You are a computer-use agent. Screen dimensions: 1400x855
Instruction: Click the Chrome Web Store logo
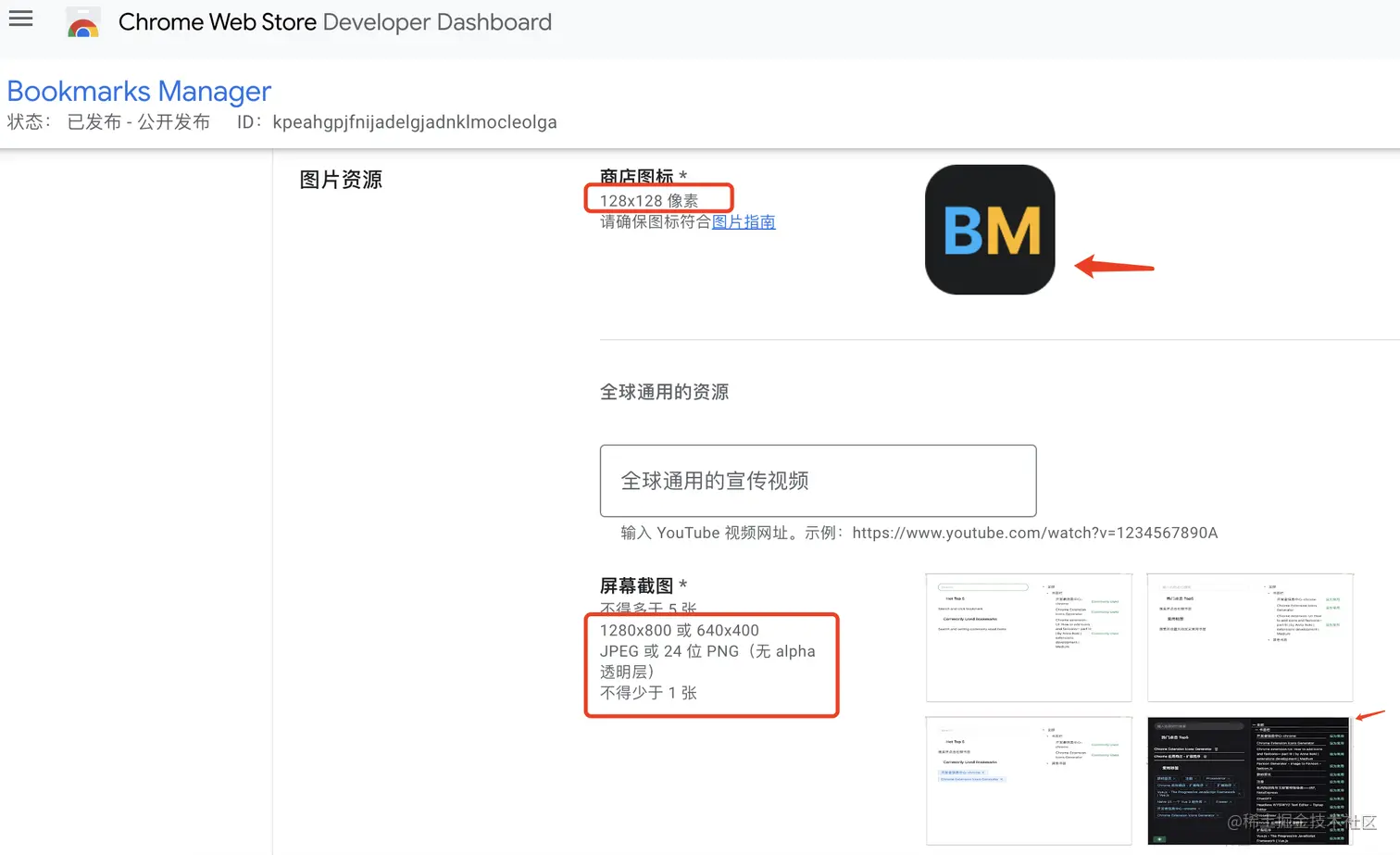tap(83, 22)
